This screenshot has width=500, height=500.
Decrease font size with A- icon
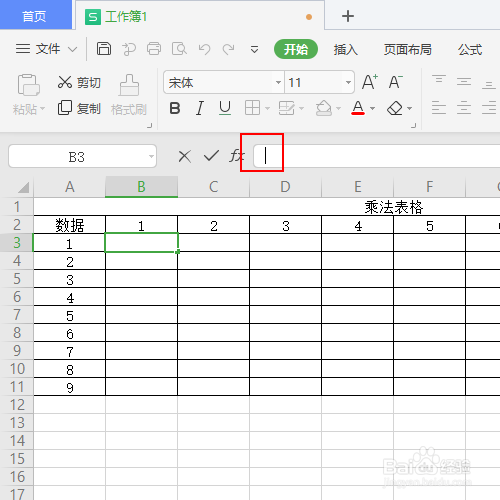pos(396,82)
